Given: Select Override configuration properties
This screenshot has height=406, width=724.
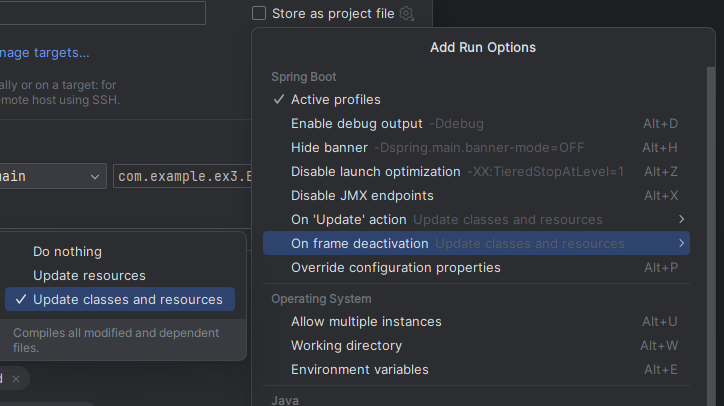Looking at the screenshot, I should 395,268.
